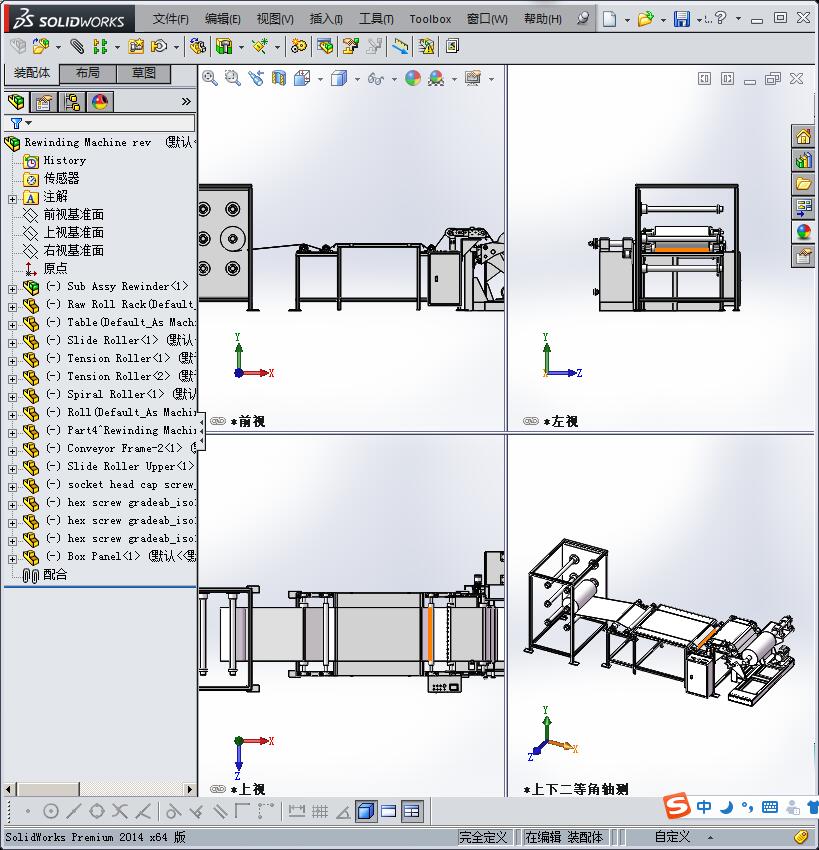Expand the 注解 annotations folder
The width and height of the screenshot is (819, 850).
click(12, 199)
